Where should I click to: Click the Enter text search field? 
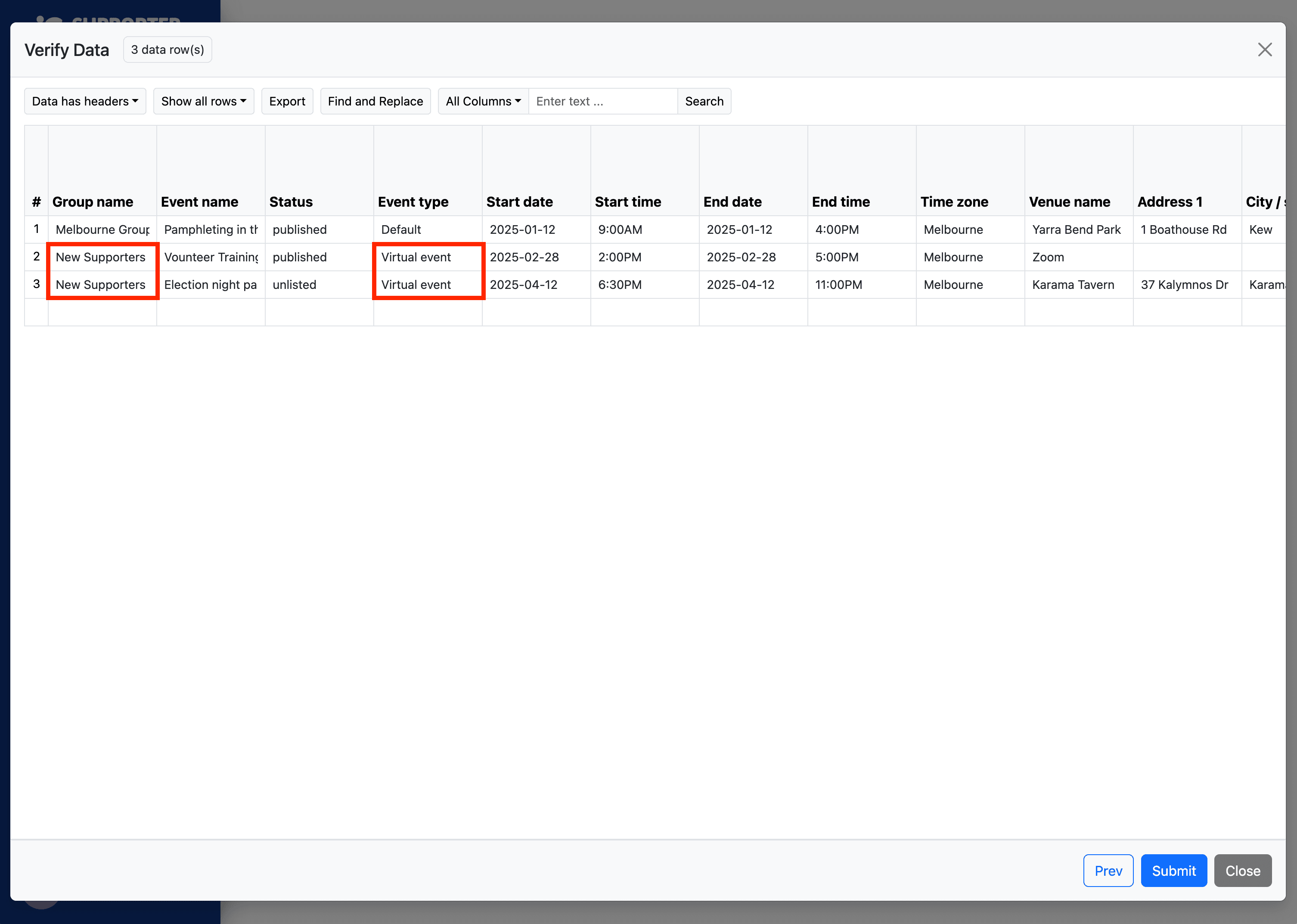click(x=602, y=101)
